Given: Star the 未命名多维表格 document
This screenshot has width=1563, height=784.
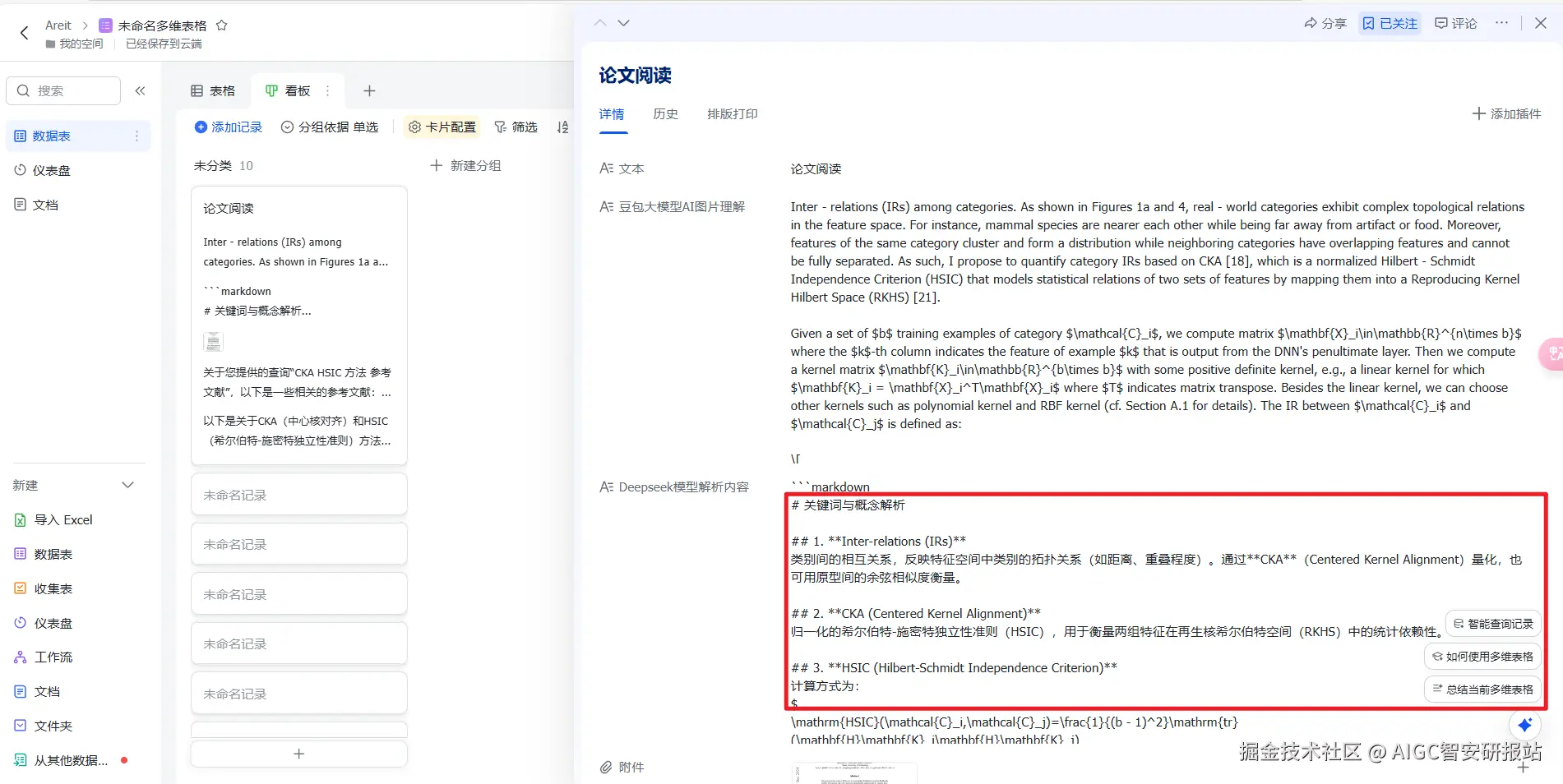Looking at the screenshot, I should (221, 25).
